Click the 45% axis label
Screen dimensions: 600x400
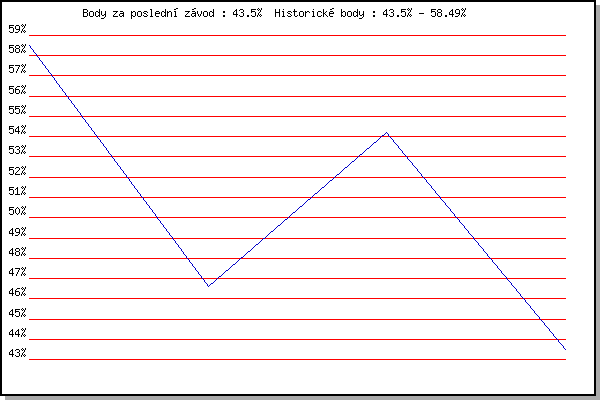17,313
